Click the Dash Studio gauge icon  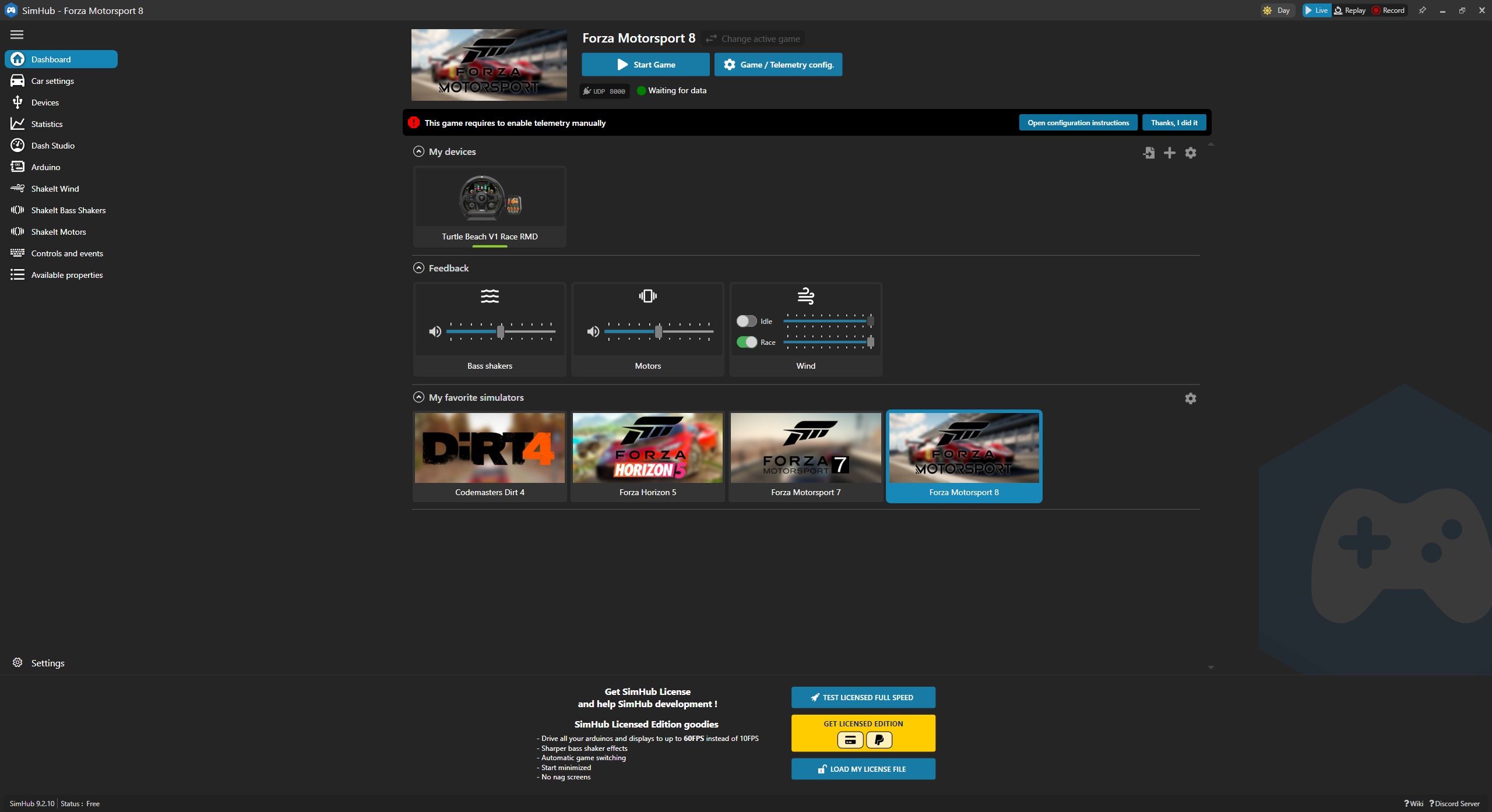(x=17, y=145)
